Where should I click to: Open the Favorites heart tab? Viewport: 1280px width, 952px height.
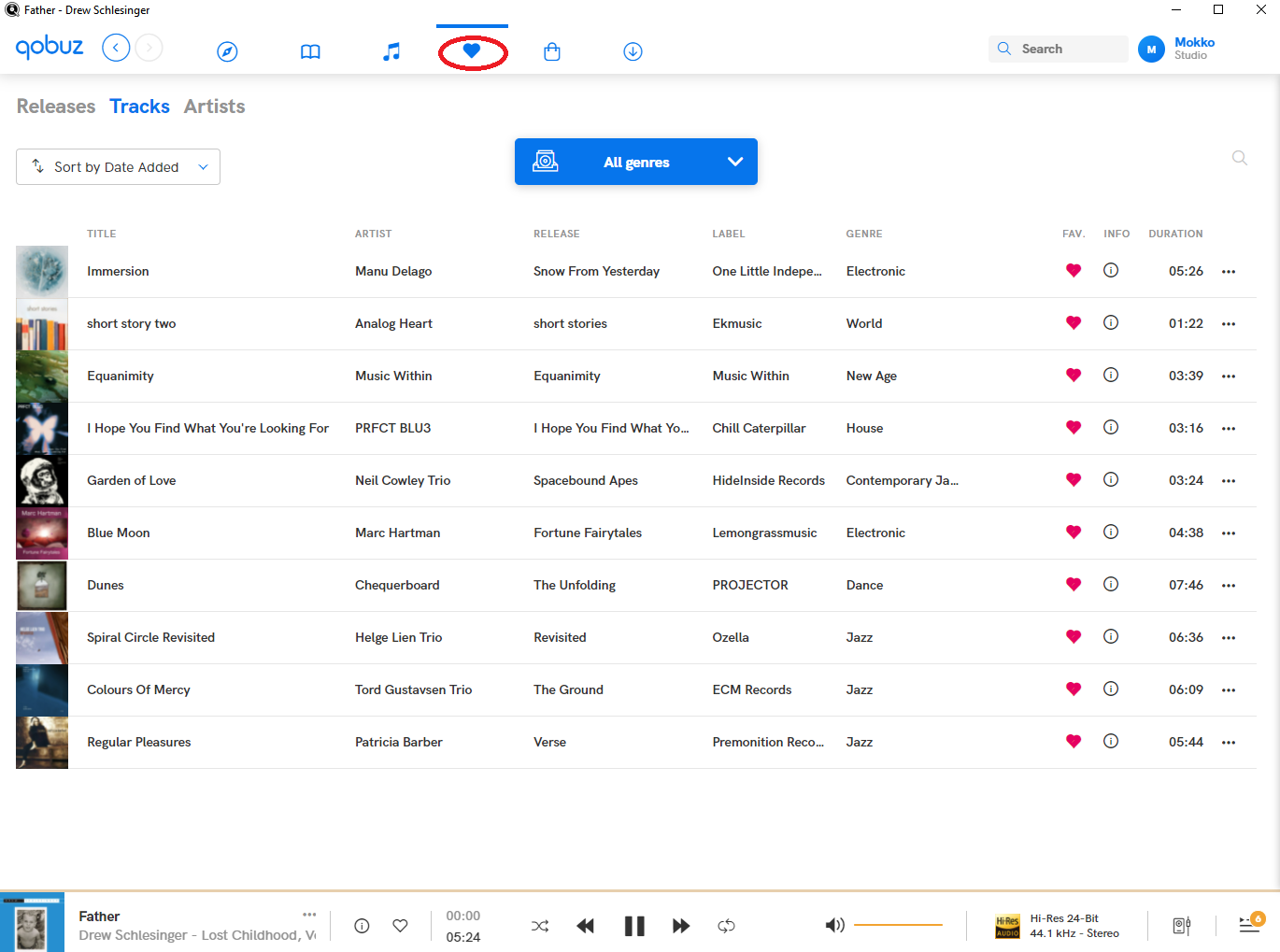pos(472,50)
